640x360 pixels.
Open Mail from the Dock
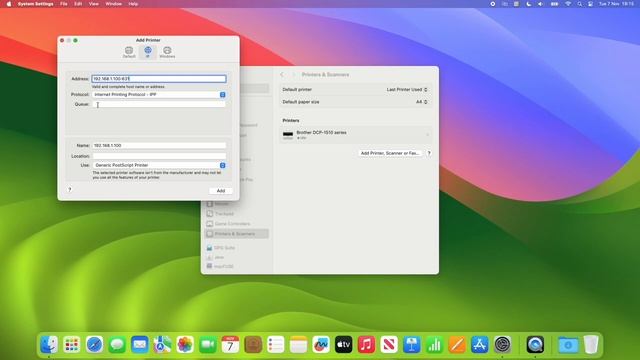click(140, 344)
